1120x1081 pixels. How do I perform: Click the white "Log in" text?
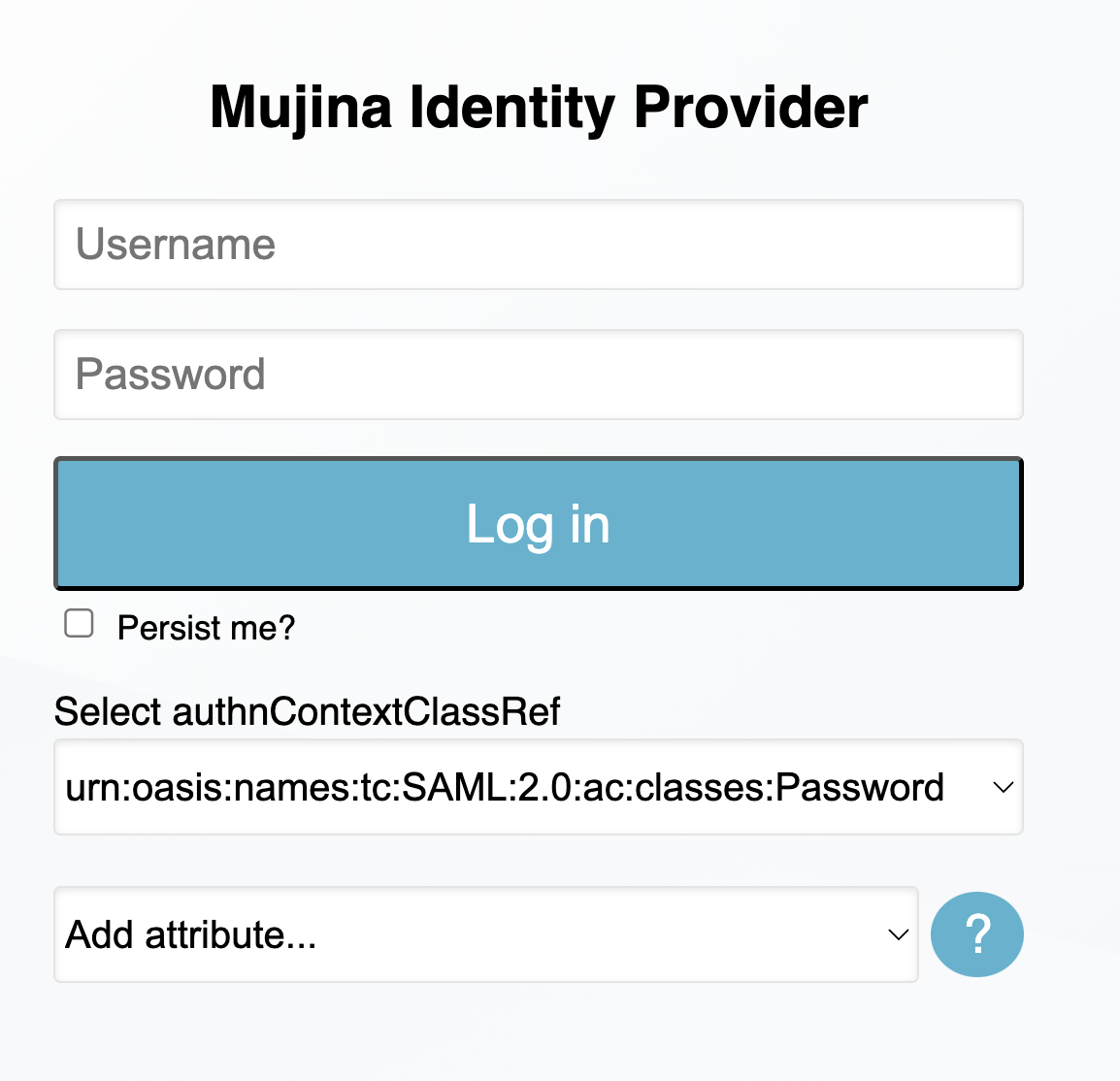pos(538,524)
